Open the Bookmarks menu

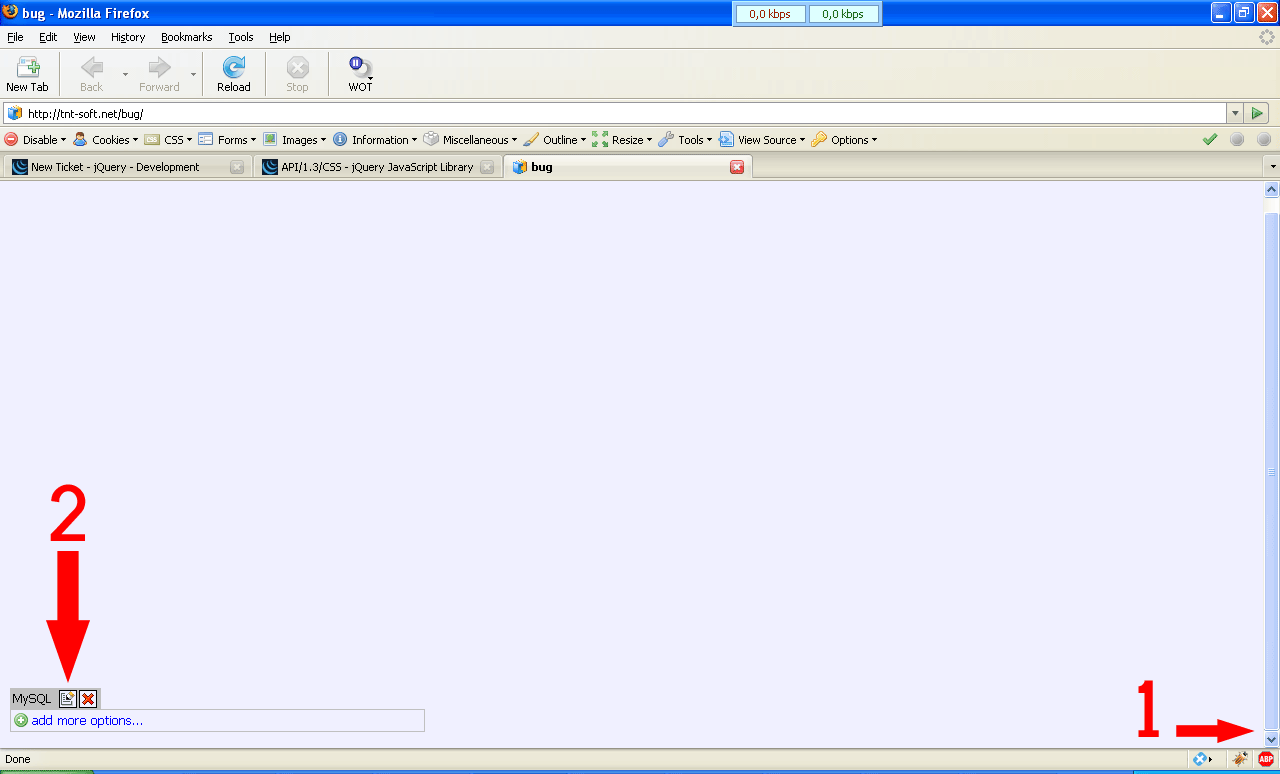coord(186,37)
